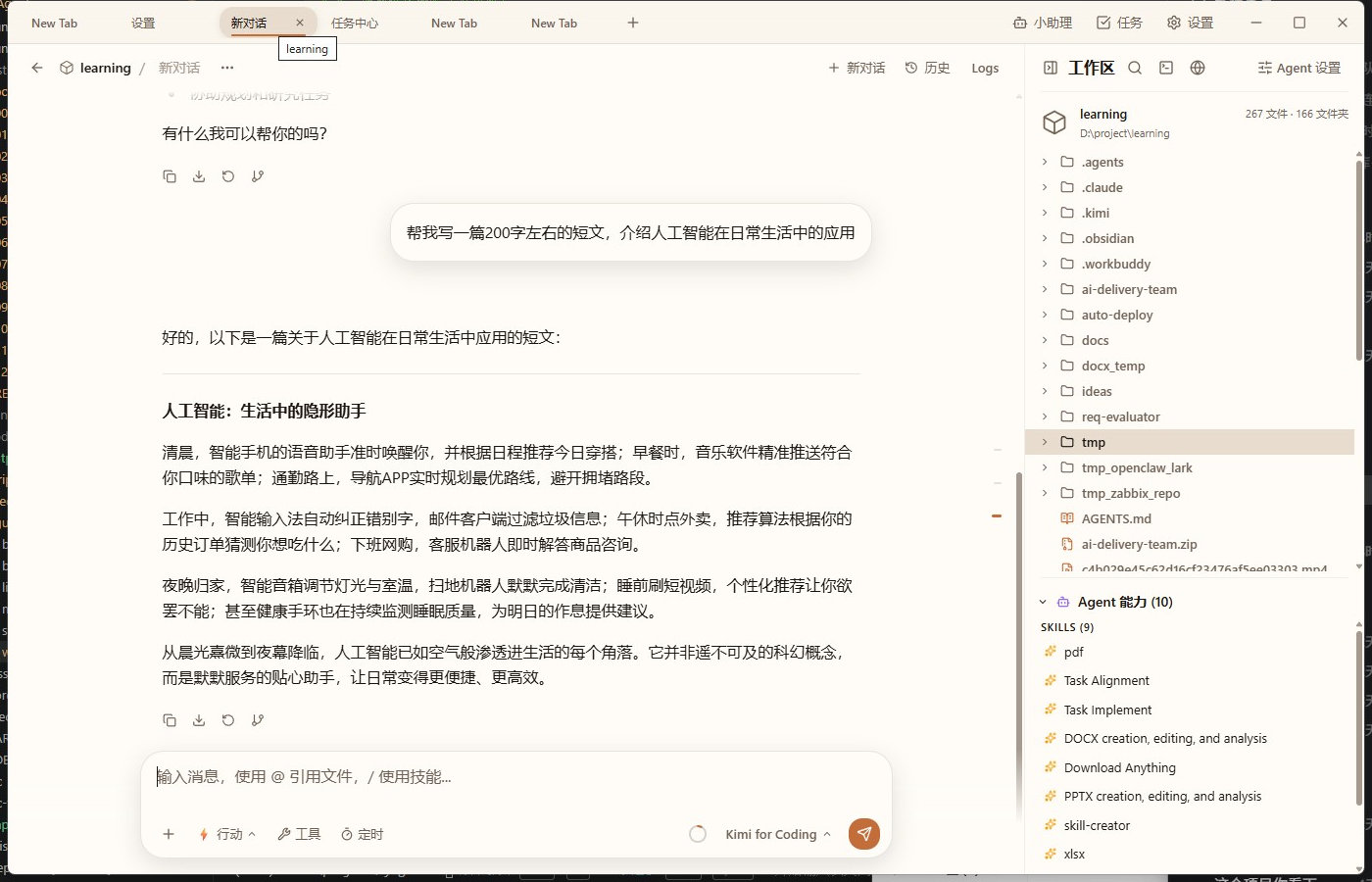
Task: Open the 小助理 assistant
Action: click(1043, 23)
